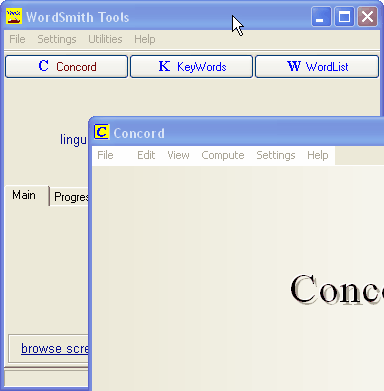This screenshot has height=391, width=384.
Task: Follow the browse screenshots link
Action: coord(55,348)
